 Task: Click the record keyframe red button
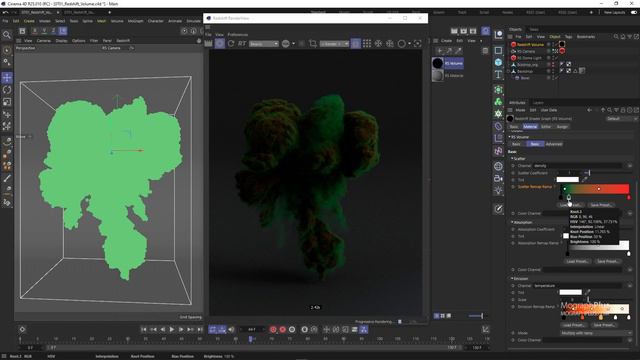(x=273, y=329)
